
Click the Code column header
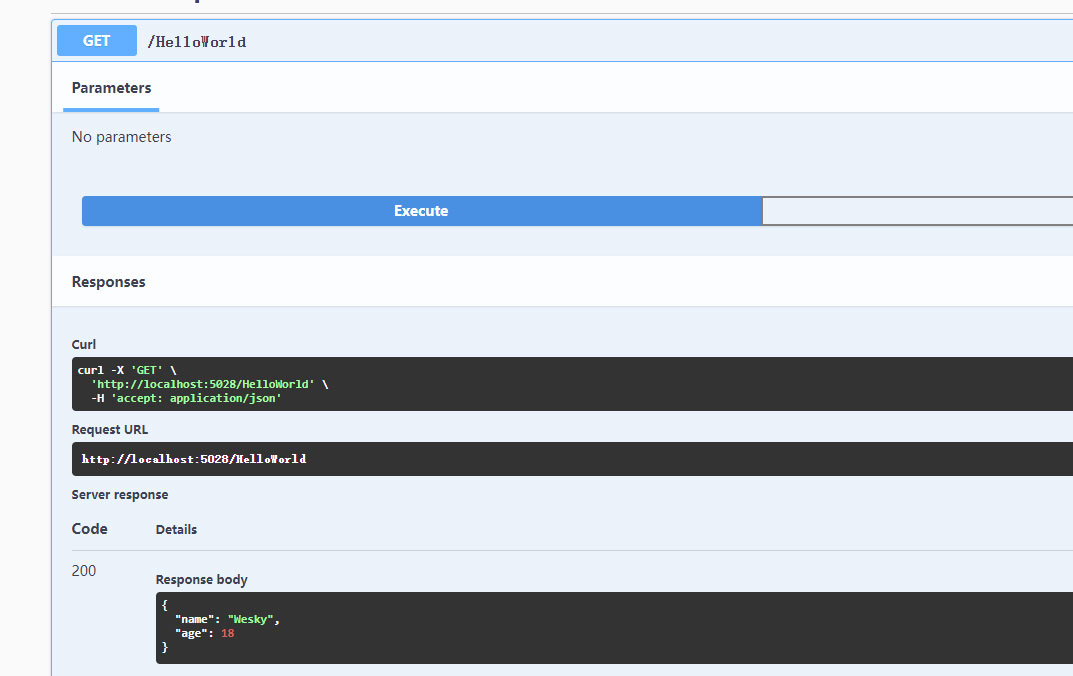[90, 529]
